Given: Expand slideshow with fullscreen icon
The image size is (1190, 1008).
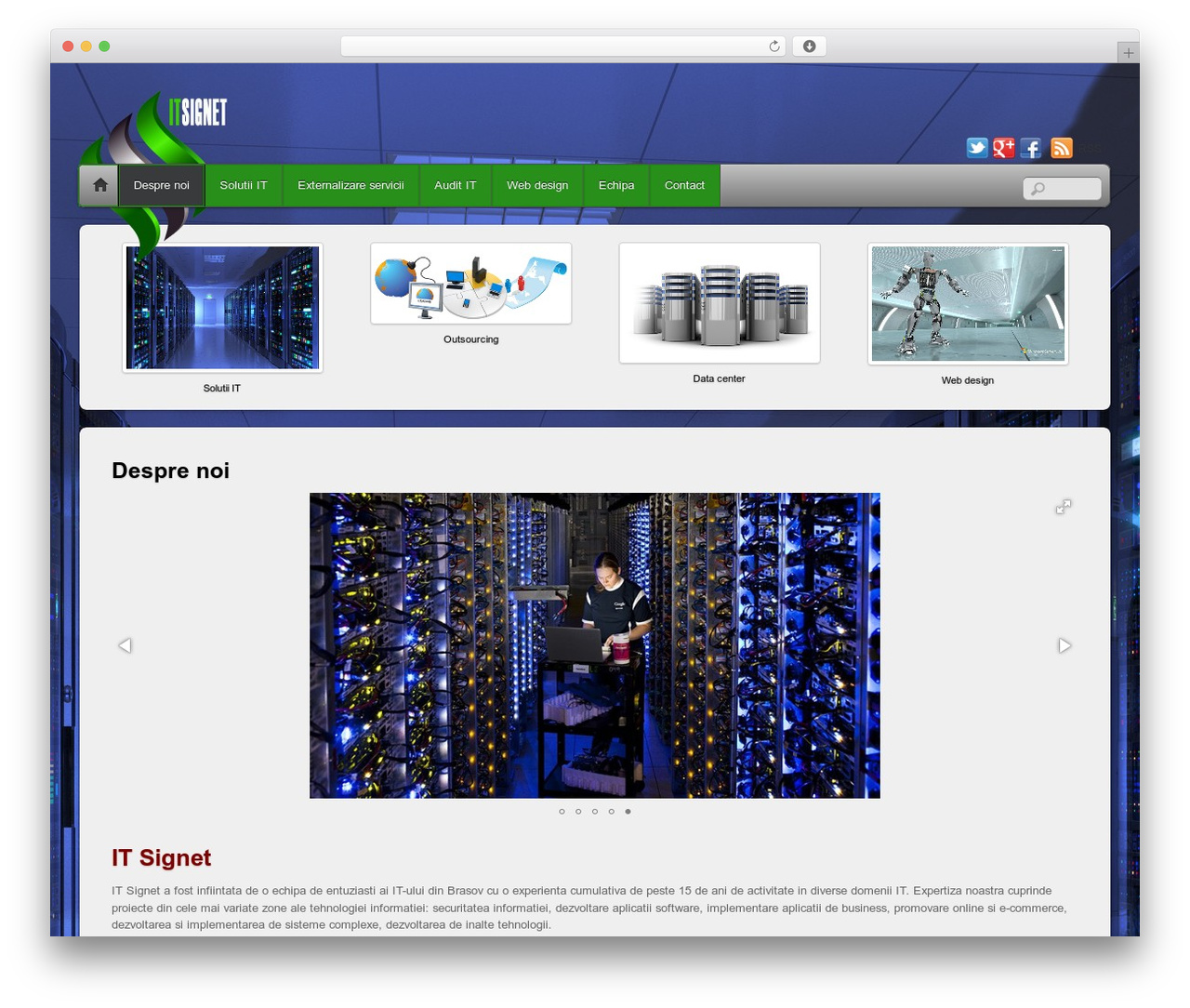Looking at the screenshot, I should [1064, 507].
